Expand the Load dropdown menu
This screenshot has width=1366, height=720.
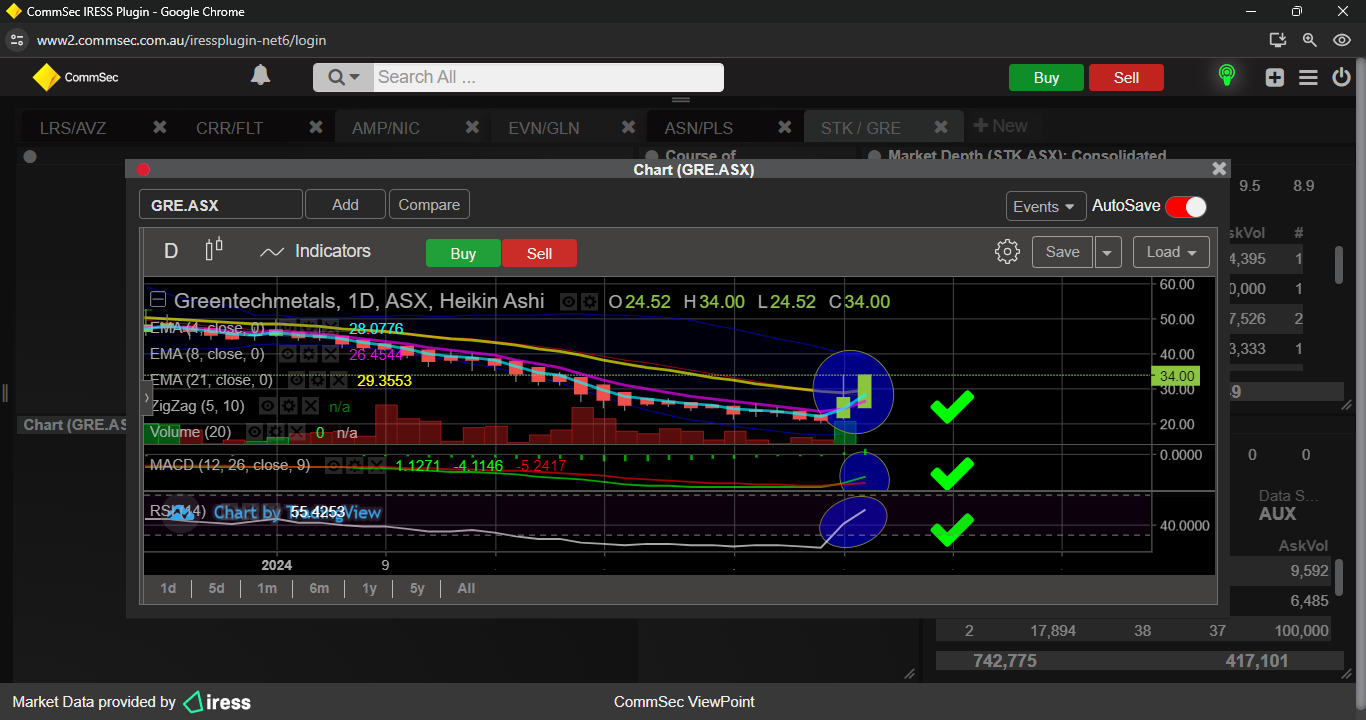coord(1171,252)
